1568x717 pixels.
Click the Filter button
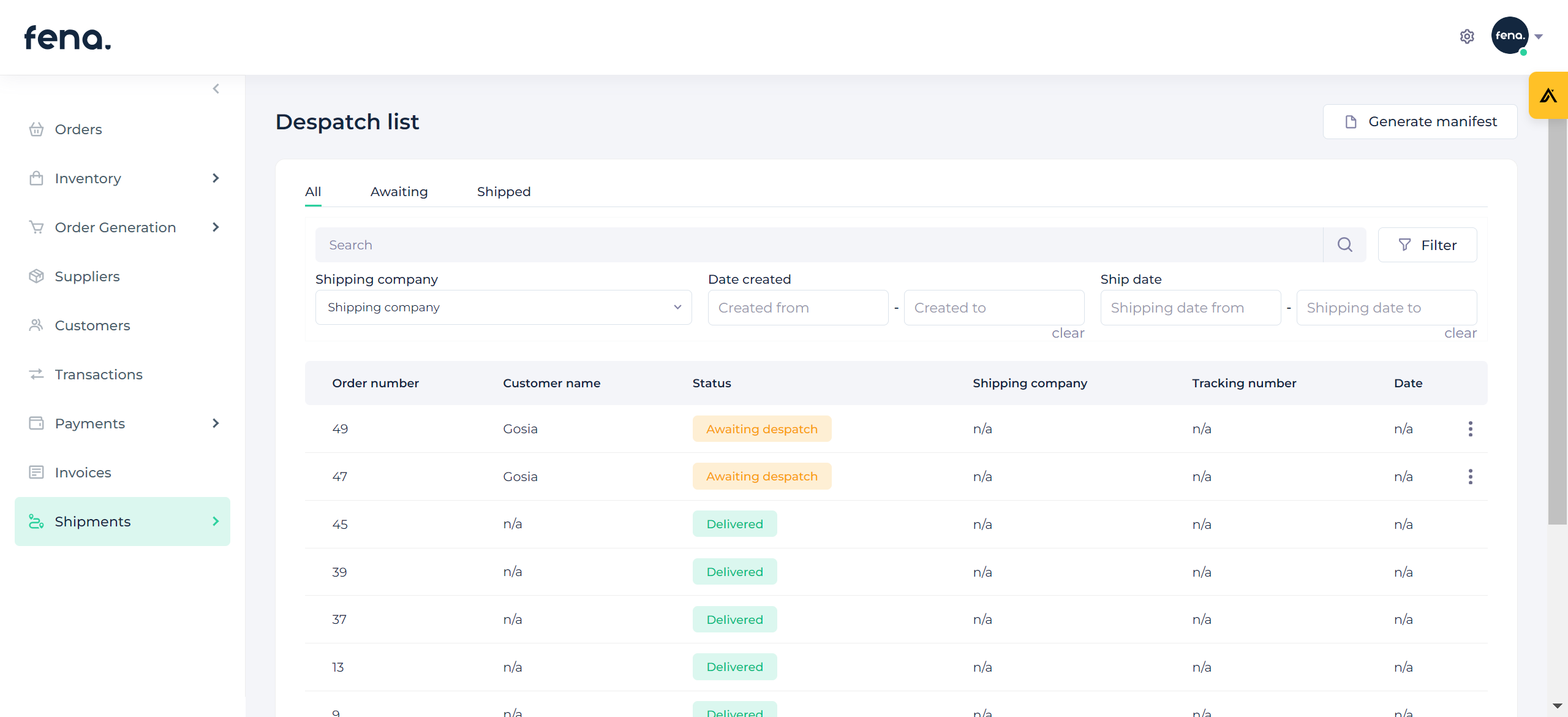1427,245
